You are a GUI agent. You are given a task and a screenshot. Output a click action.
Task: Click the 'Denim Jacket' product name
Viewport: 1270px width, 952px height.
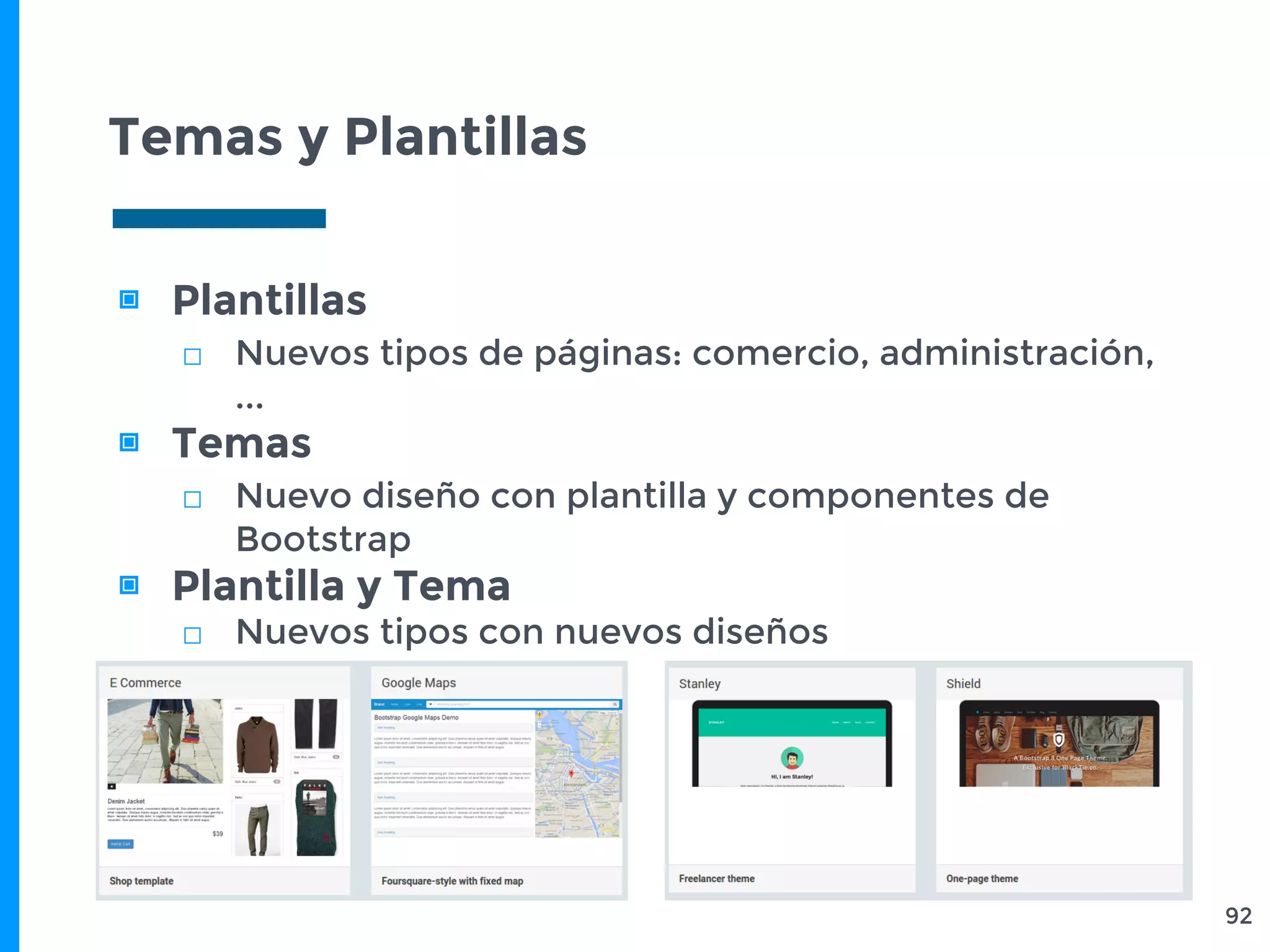coord(126,801)
